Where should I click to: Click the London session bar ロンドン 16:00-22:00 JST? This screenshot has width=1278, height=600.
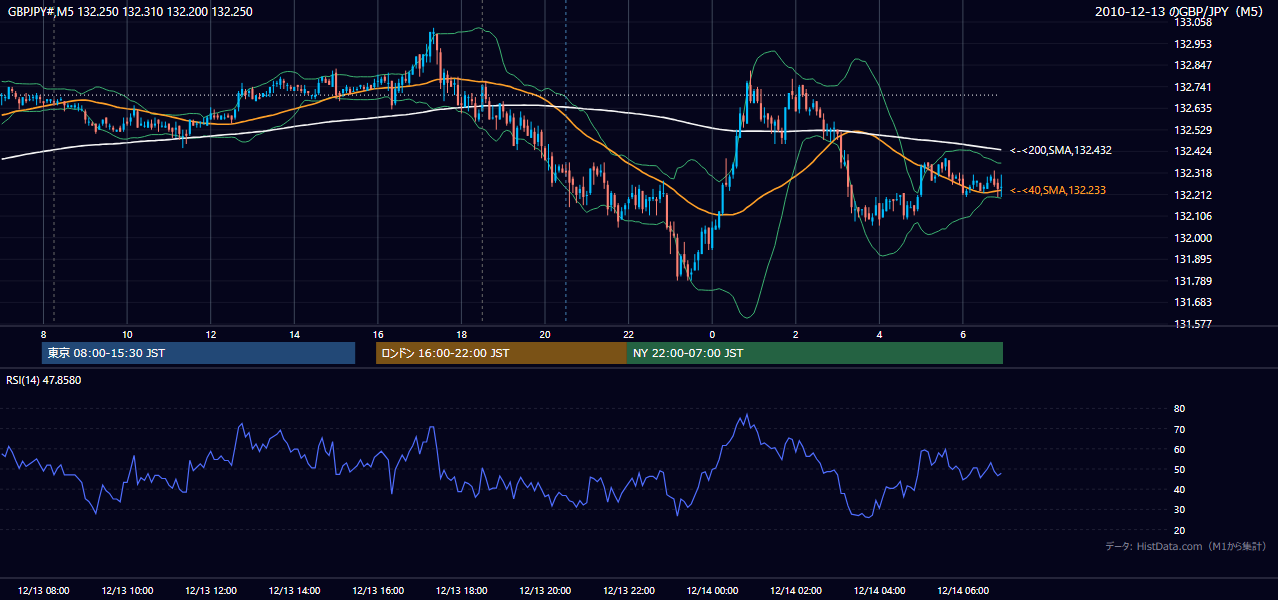(x=501, y=353)
